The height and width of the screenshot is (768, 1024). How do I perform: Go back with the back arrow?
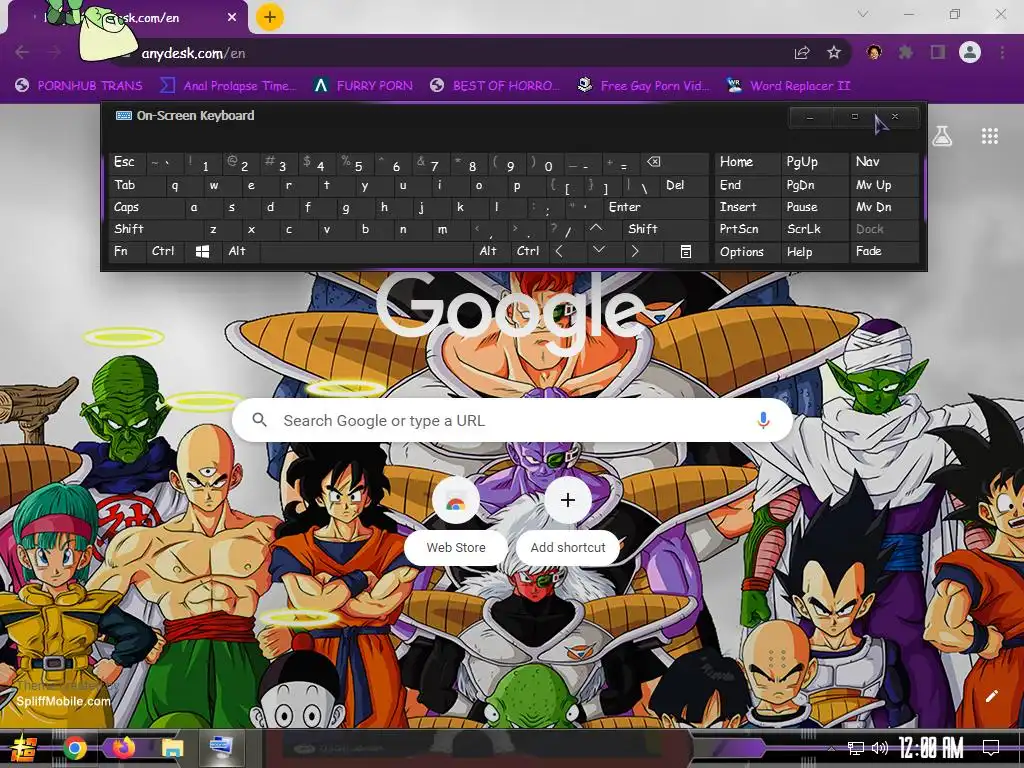(x=22, y=53)
